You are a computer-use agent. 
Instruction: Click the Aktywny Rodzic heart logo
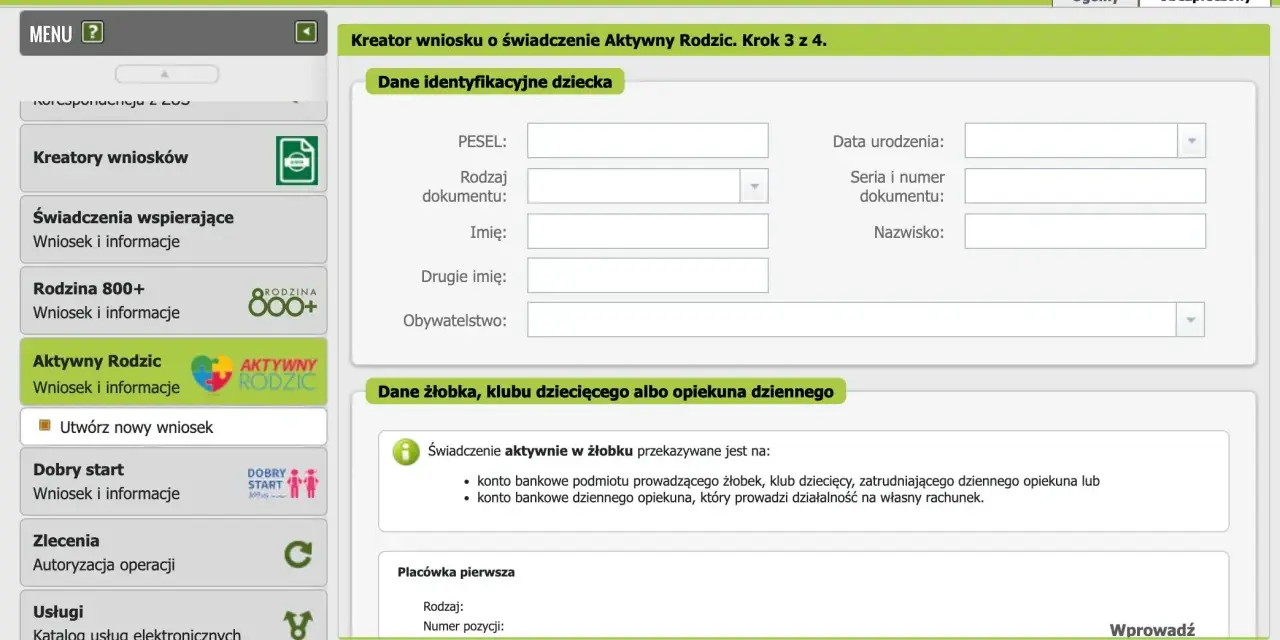(211, 374)
